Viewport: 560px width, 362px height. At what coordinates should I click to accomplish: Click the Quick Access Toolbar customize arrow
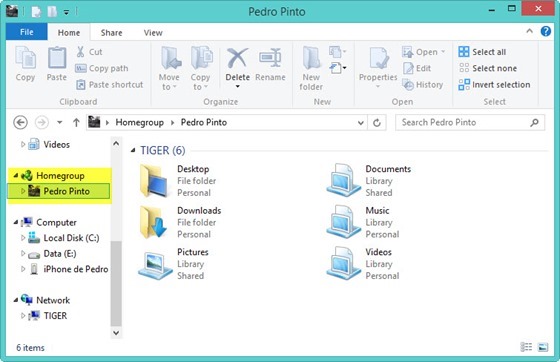tap(66, 12)
